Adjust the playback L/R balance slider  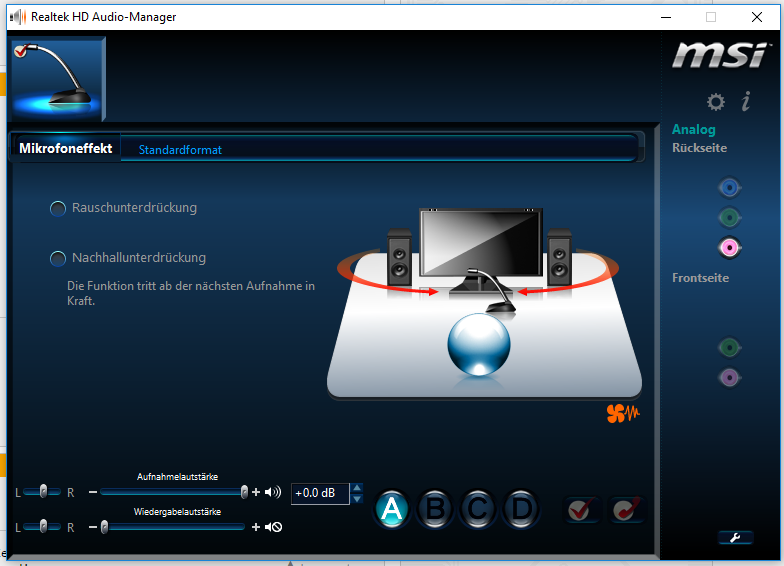click(x=42, y=526)
